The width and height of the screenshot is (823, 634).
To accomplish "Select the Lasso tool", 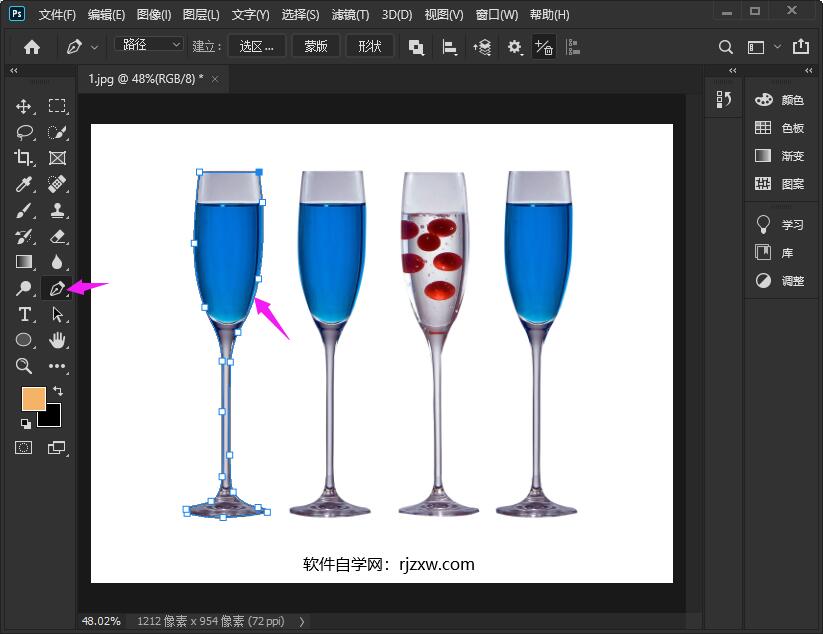I will 24,132.
